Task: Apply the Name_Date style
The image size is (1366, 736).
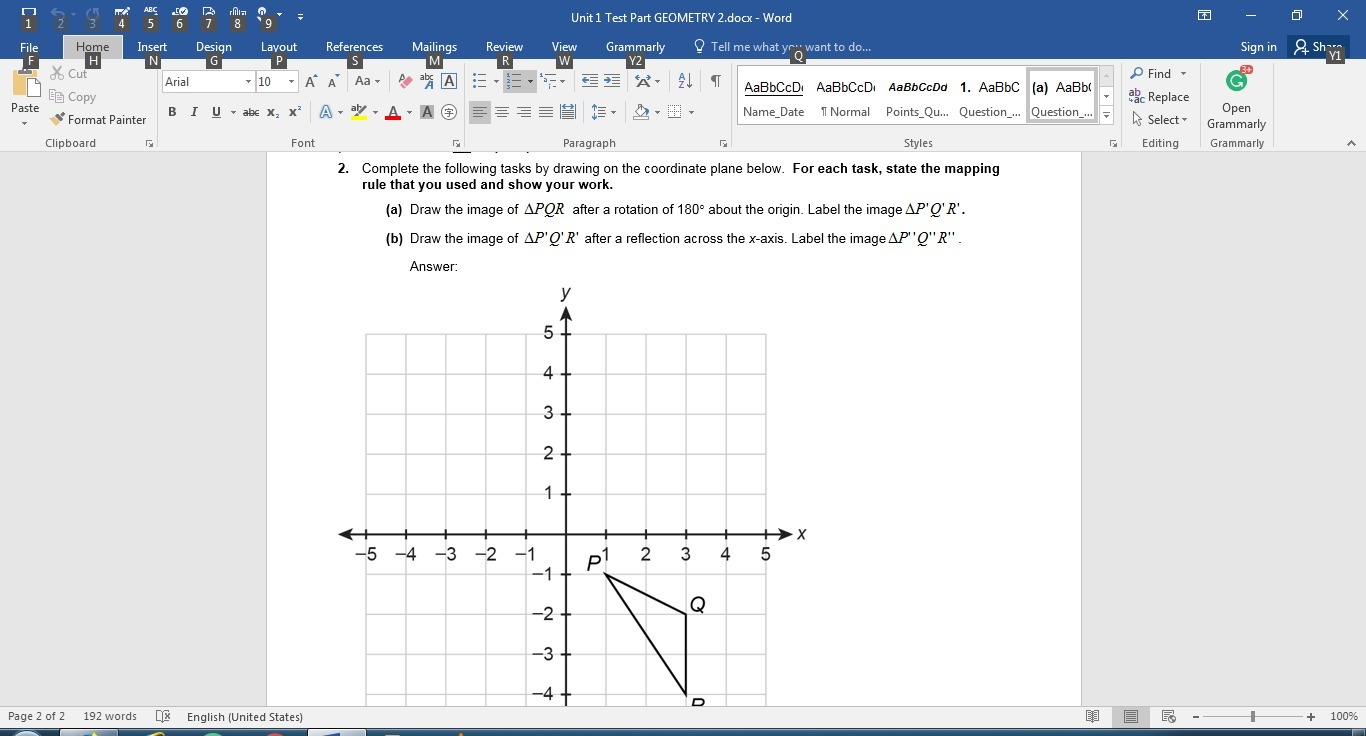Action: click(x=774, y=97)
